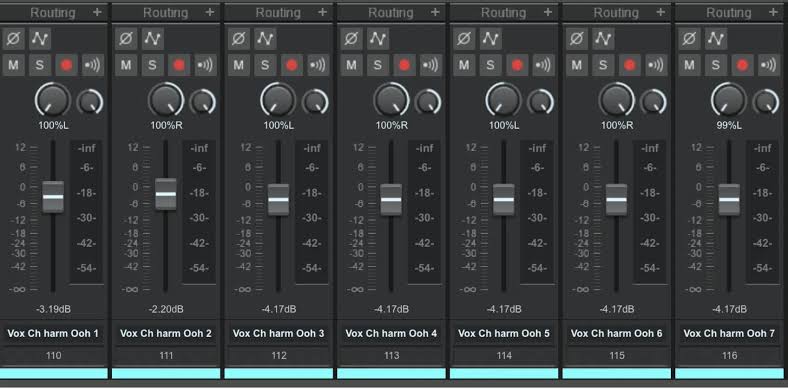The width and height of the screenshot is (788, 389).
Task: Toggle input monitoring on Vox Ch harm Ooh 2
Action: pos(206,65)
